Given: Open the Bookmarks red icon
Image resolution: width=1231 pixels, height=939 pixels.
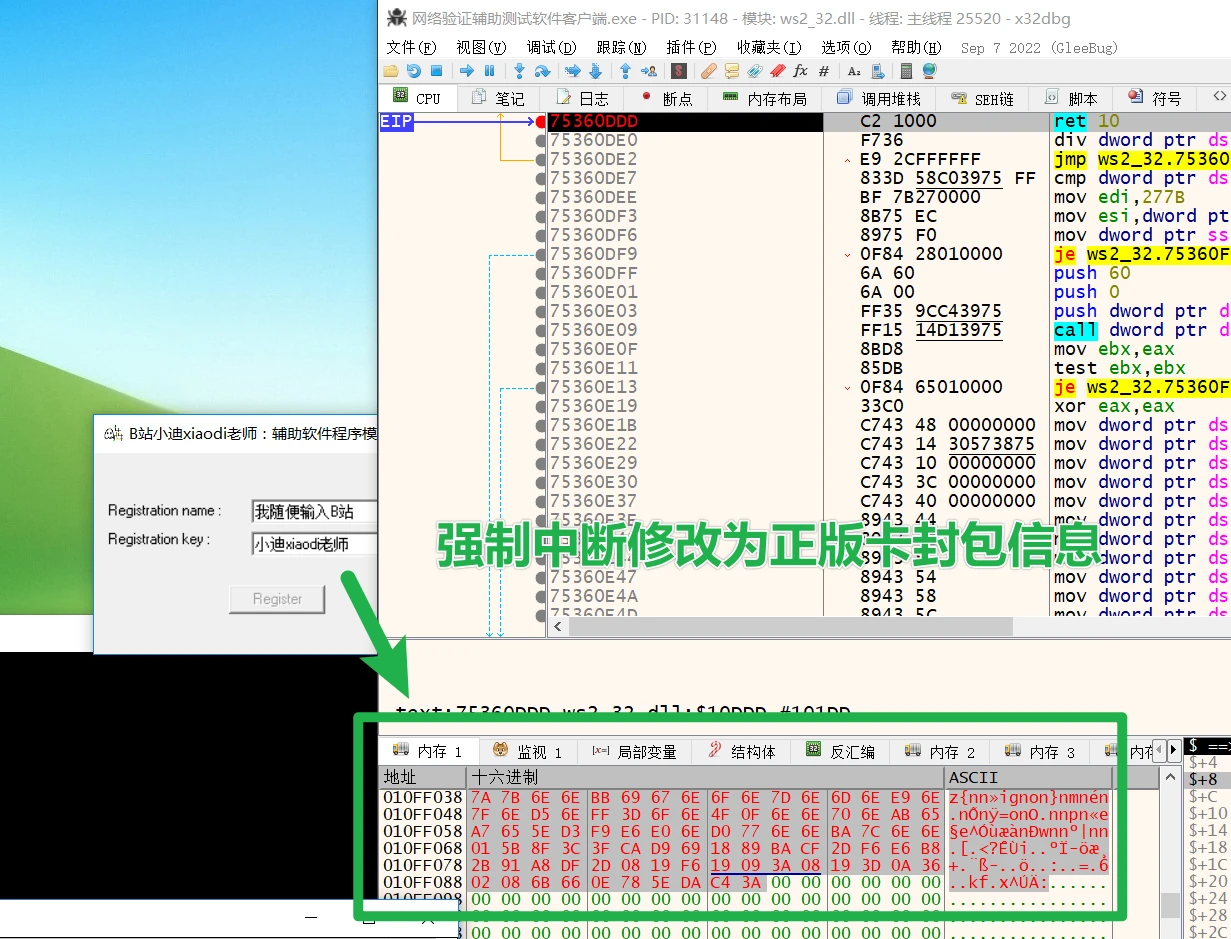Looking at the screenshot, I should pos(778,71).
